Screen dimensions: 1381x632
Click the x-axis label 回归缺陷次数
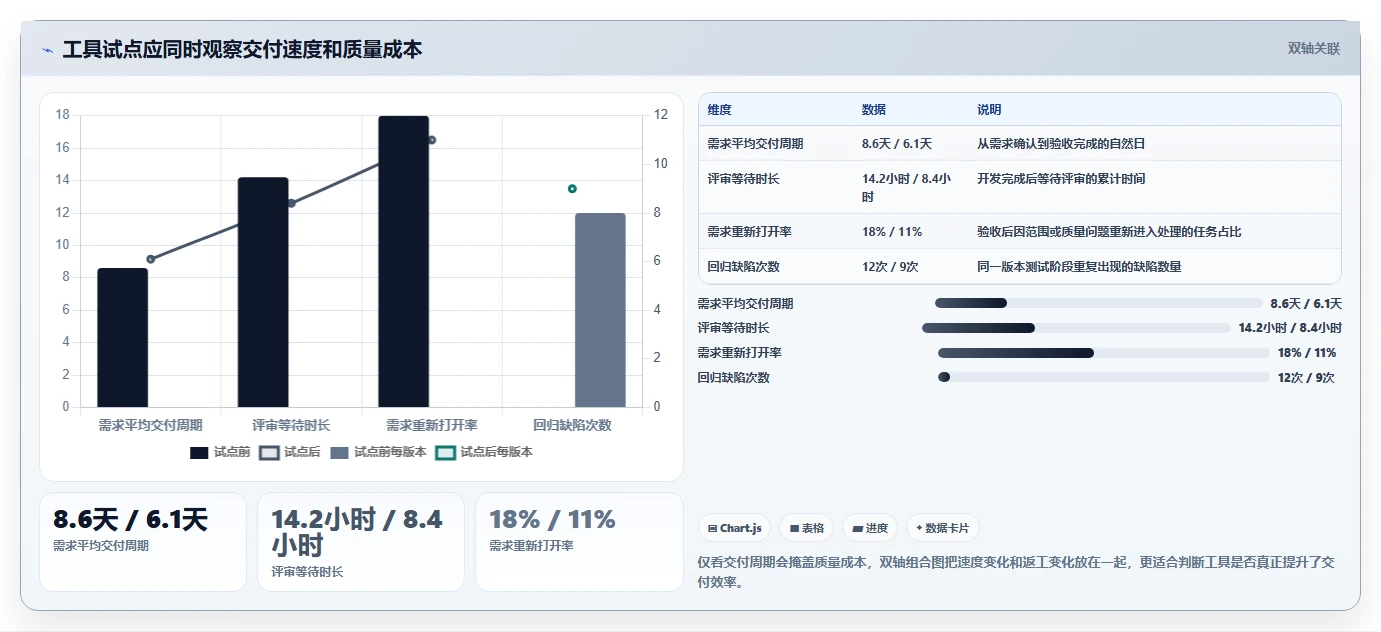[572, 425]
